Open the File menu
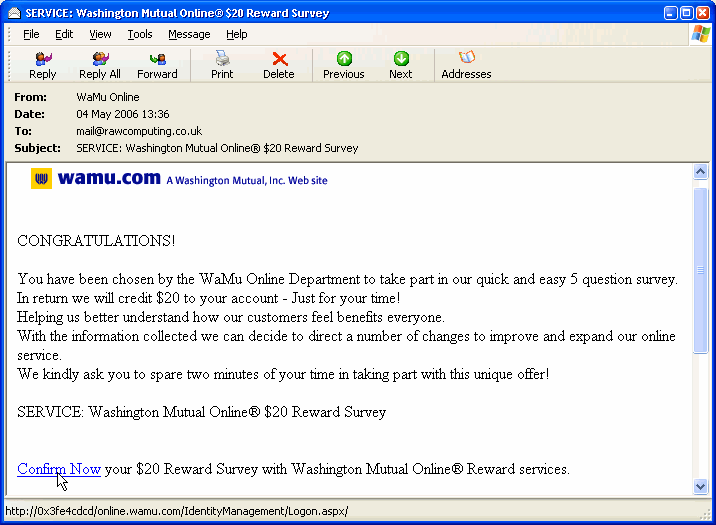Screen dimensions: 716x525 [x=31, y=34]
